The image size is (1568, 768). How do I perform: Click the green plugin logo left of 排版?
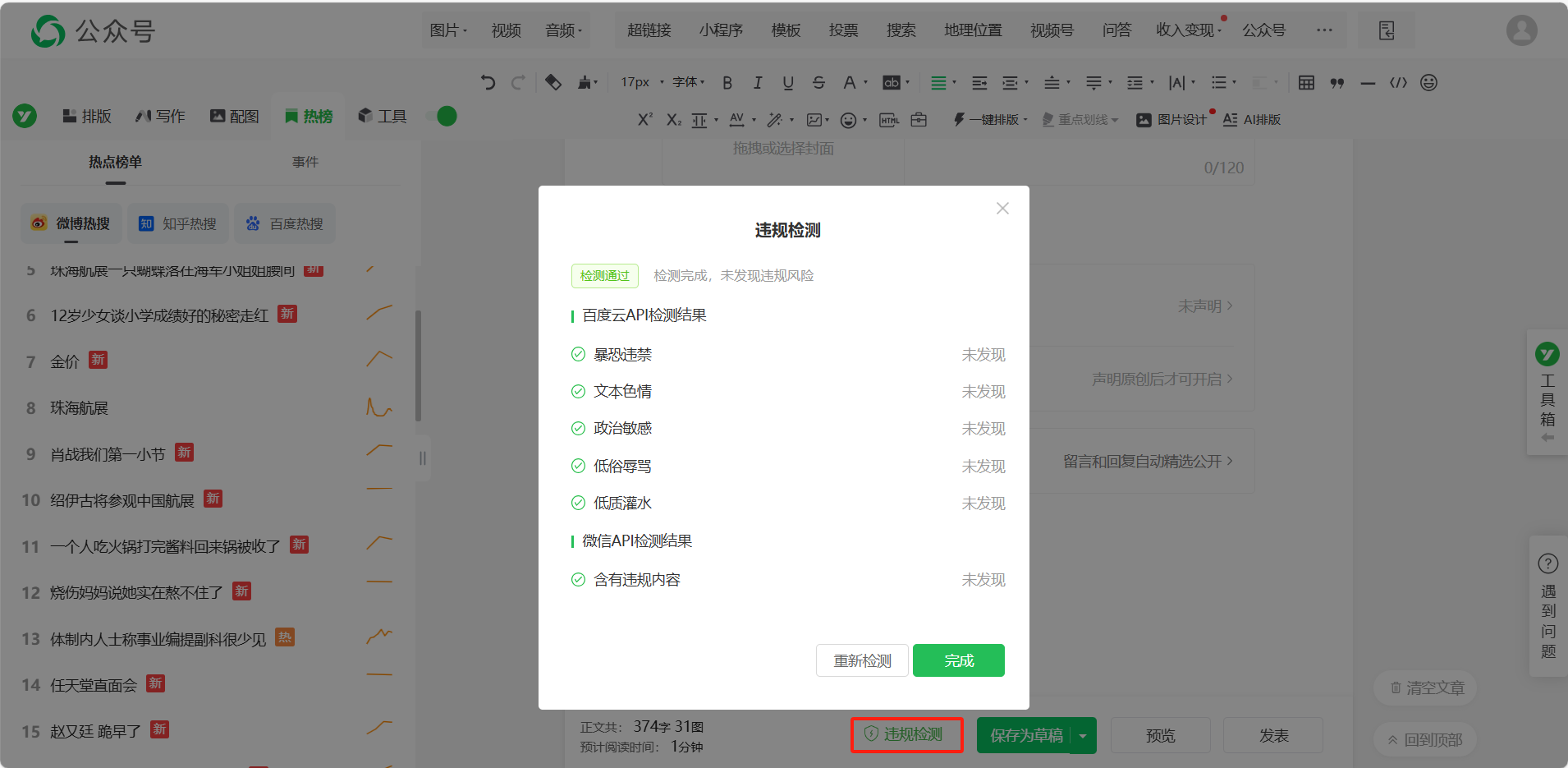pos(25,116)
